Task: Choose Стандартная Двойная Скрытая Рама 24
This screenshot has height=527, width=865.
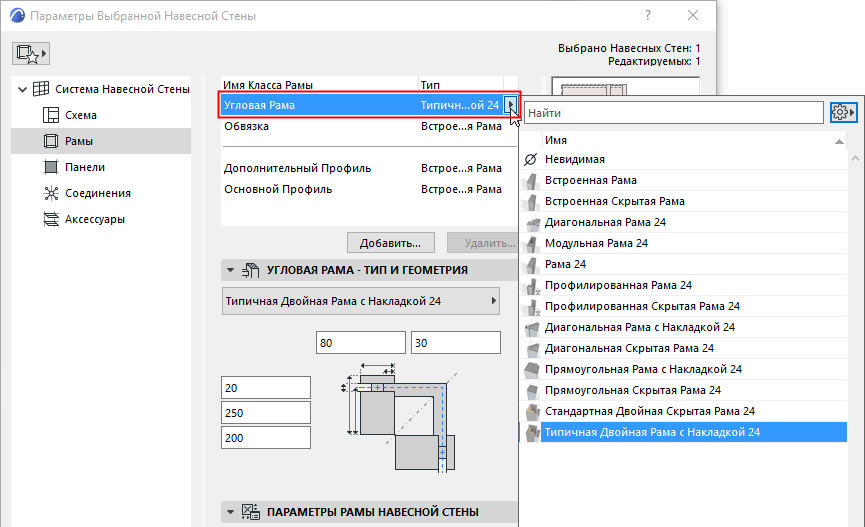Action: click(683, 411)
